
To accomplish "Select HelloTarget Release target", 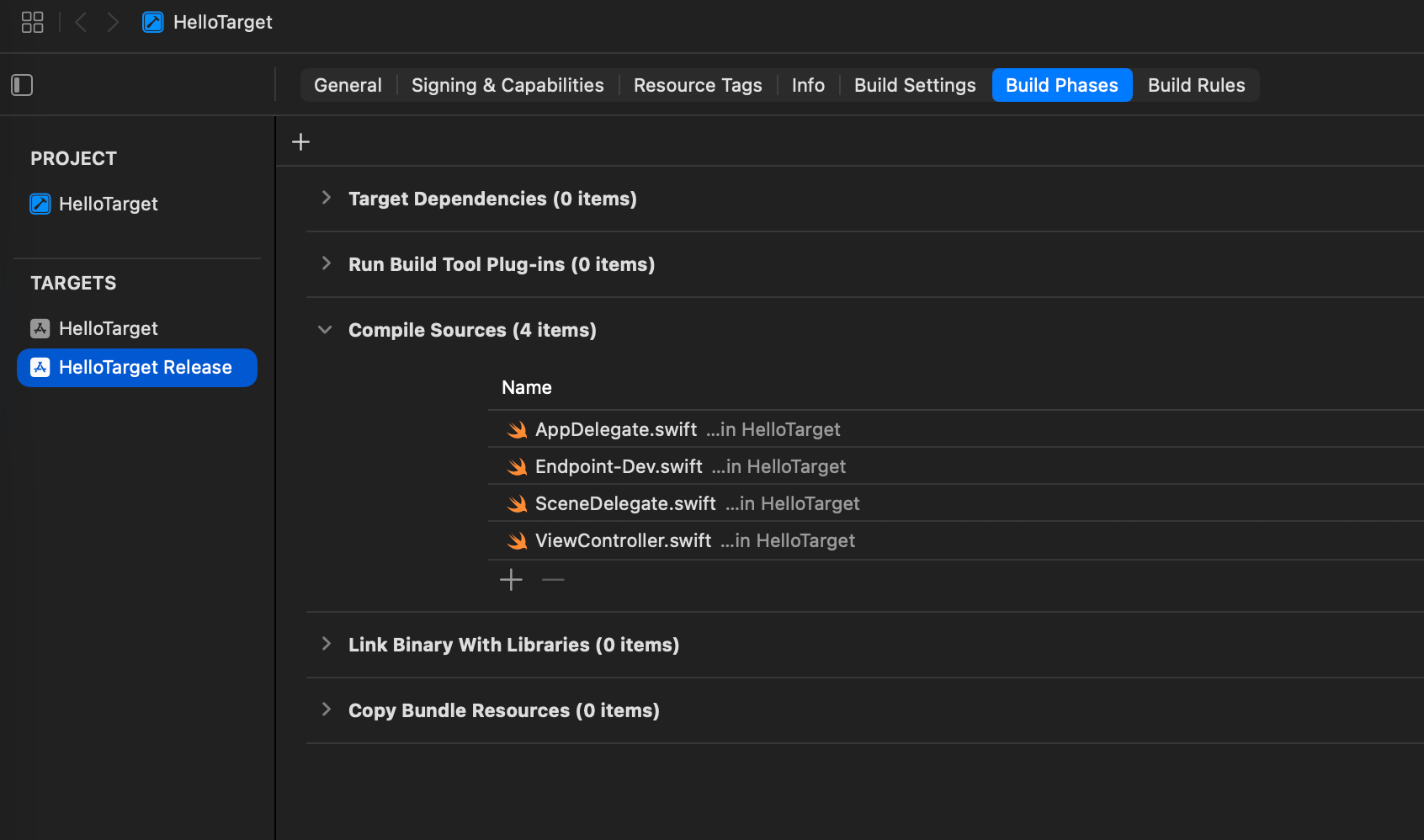I will point(137,368).
